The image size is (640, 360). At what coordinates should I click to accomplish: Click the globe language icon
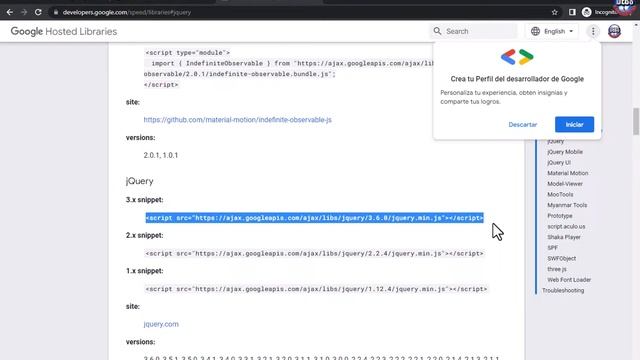point(536,31)
